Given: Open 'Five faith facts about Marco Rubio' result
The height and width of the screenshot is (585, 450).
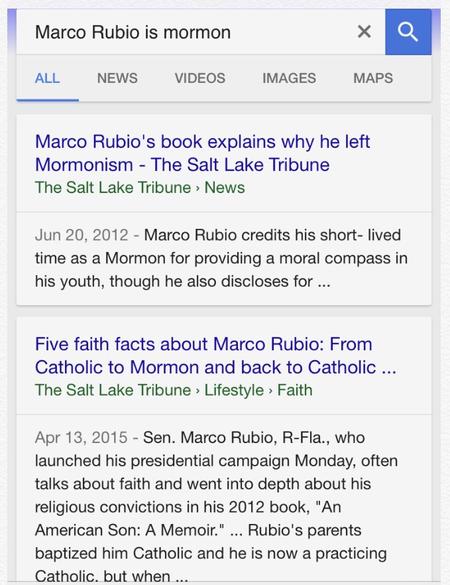Looking at the screenshot, I should click(x=215, y=356).
